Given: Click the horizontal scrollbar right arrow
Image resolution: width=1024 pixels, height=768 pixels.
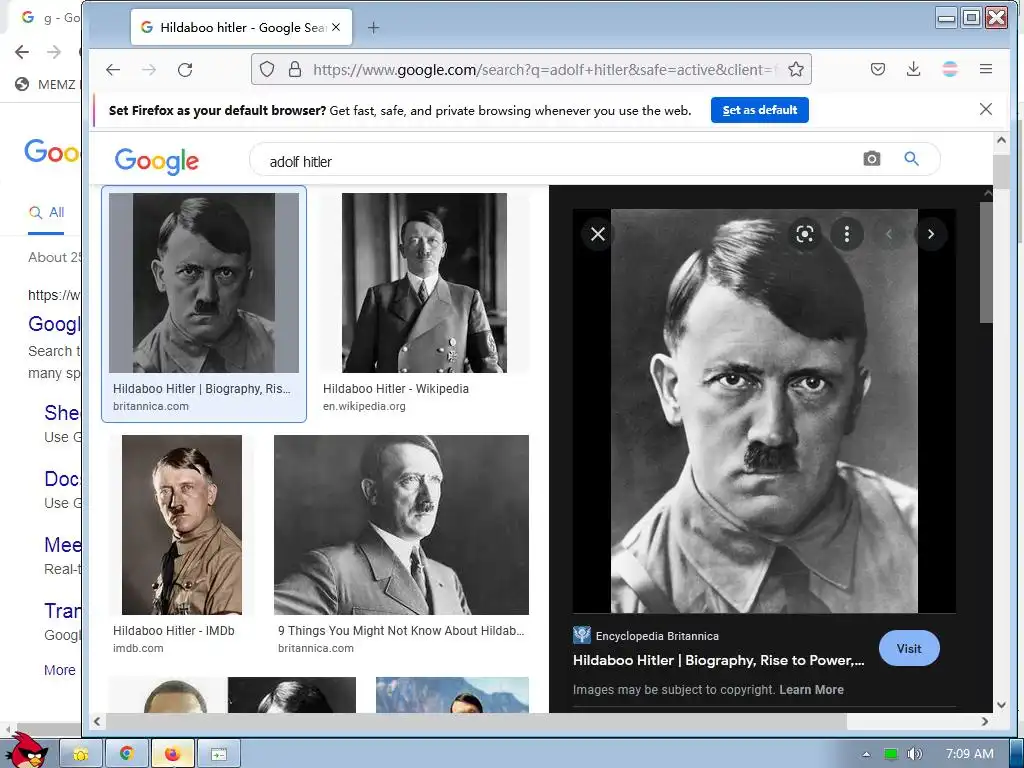Looking at the screenshot, I should point(985,722).
